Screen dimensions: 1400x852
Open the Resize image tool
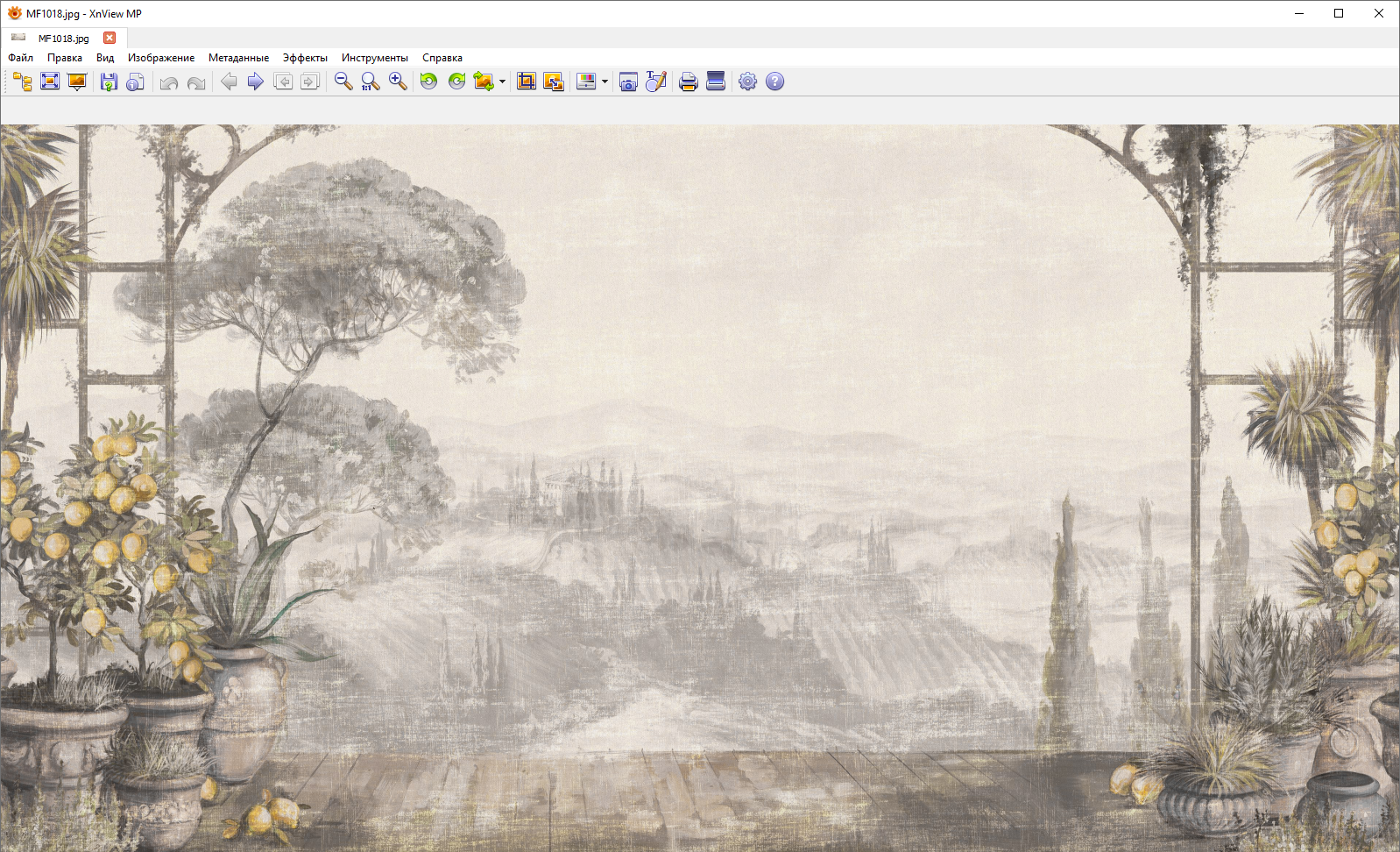[554, 82]
